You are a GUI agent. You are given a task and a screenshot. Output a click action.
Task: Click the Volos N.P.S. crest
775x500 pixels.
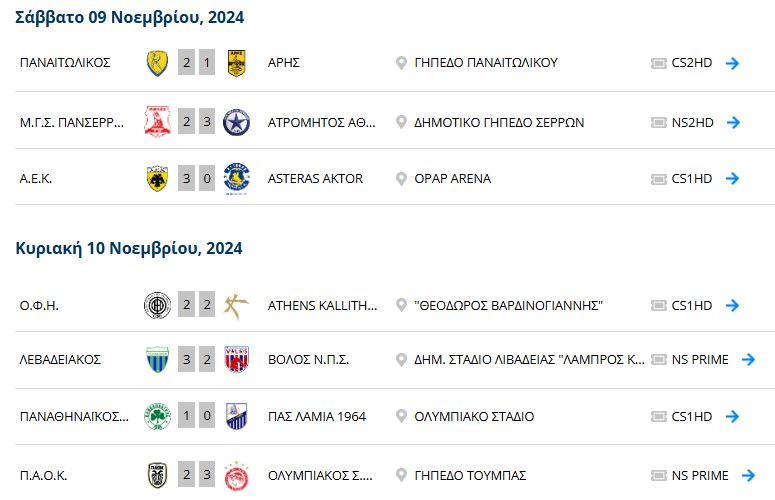coord(236,359)
